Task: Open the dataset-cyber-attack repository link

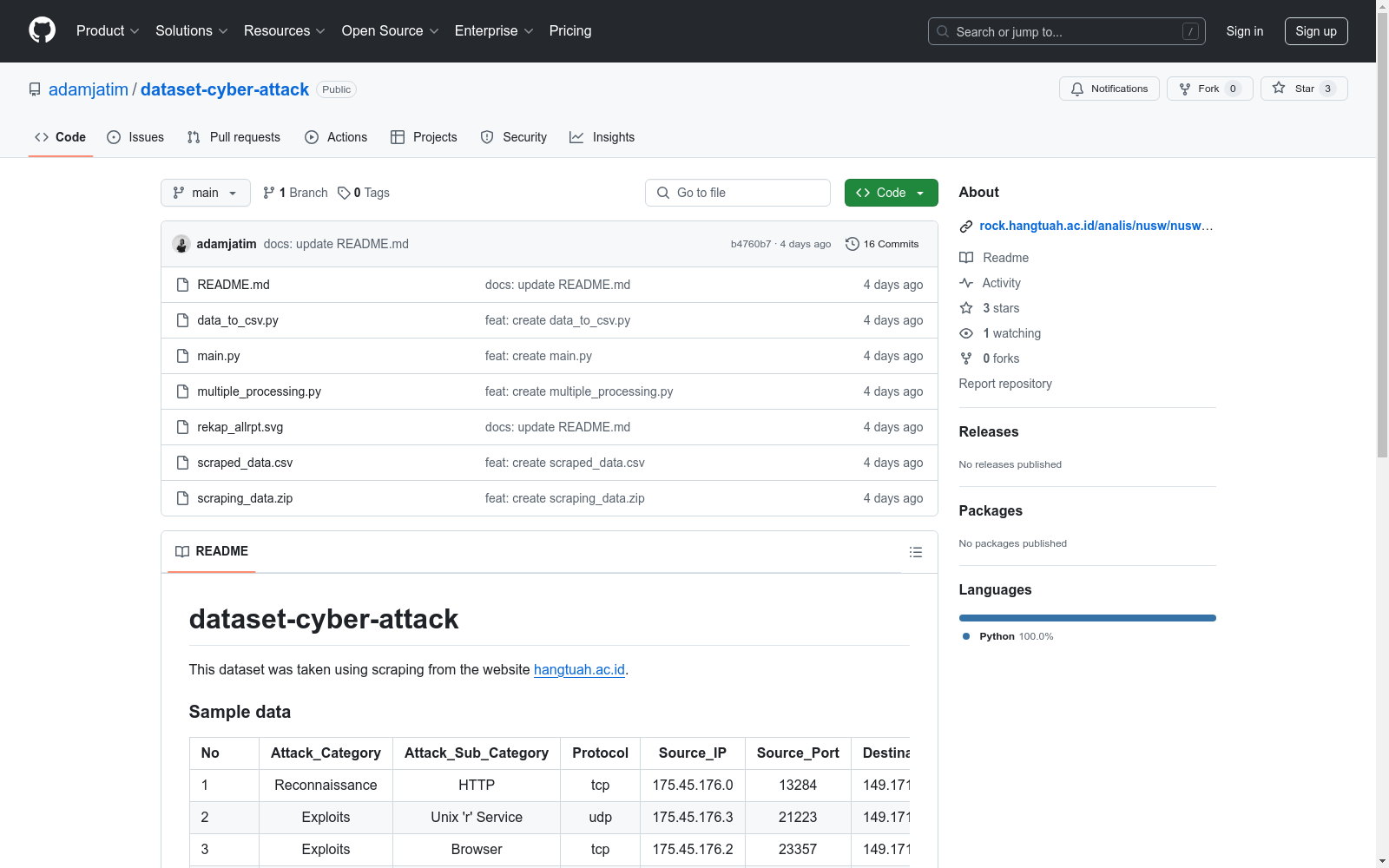Action: 225,89
